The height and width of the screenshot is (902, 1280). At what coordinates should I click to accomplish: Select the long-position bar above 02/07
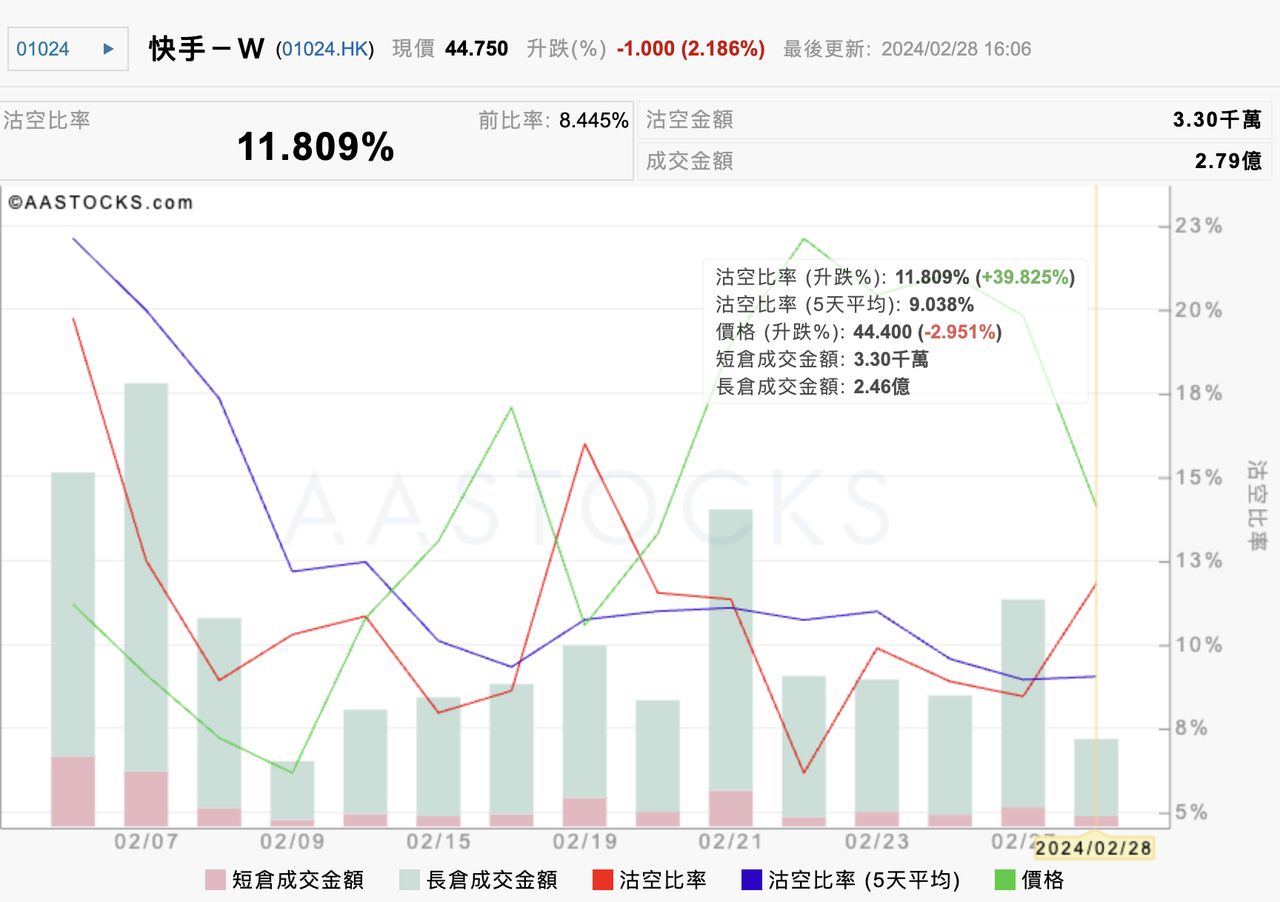tap(146, 577)
